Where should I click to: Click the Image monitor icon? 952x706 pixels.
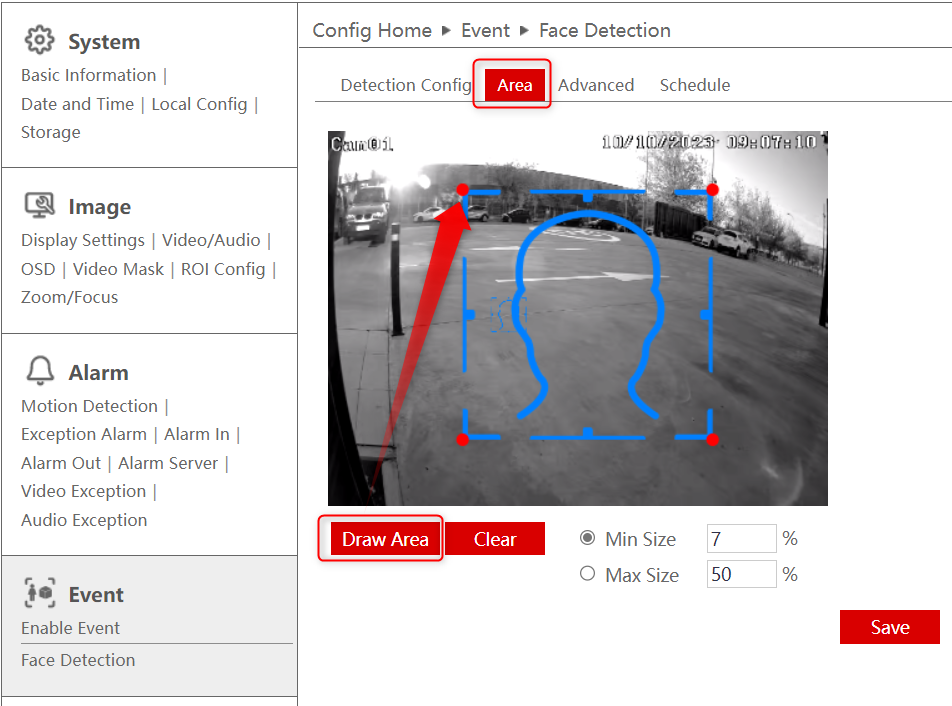(x=39, y=203)
